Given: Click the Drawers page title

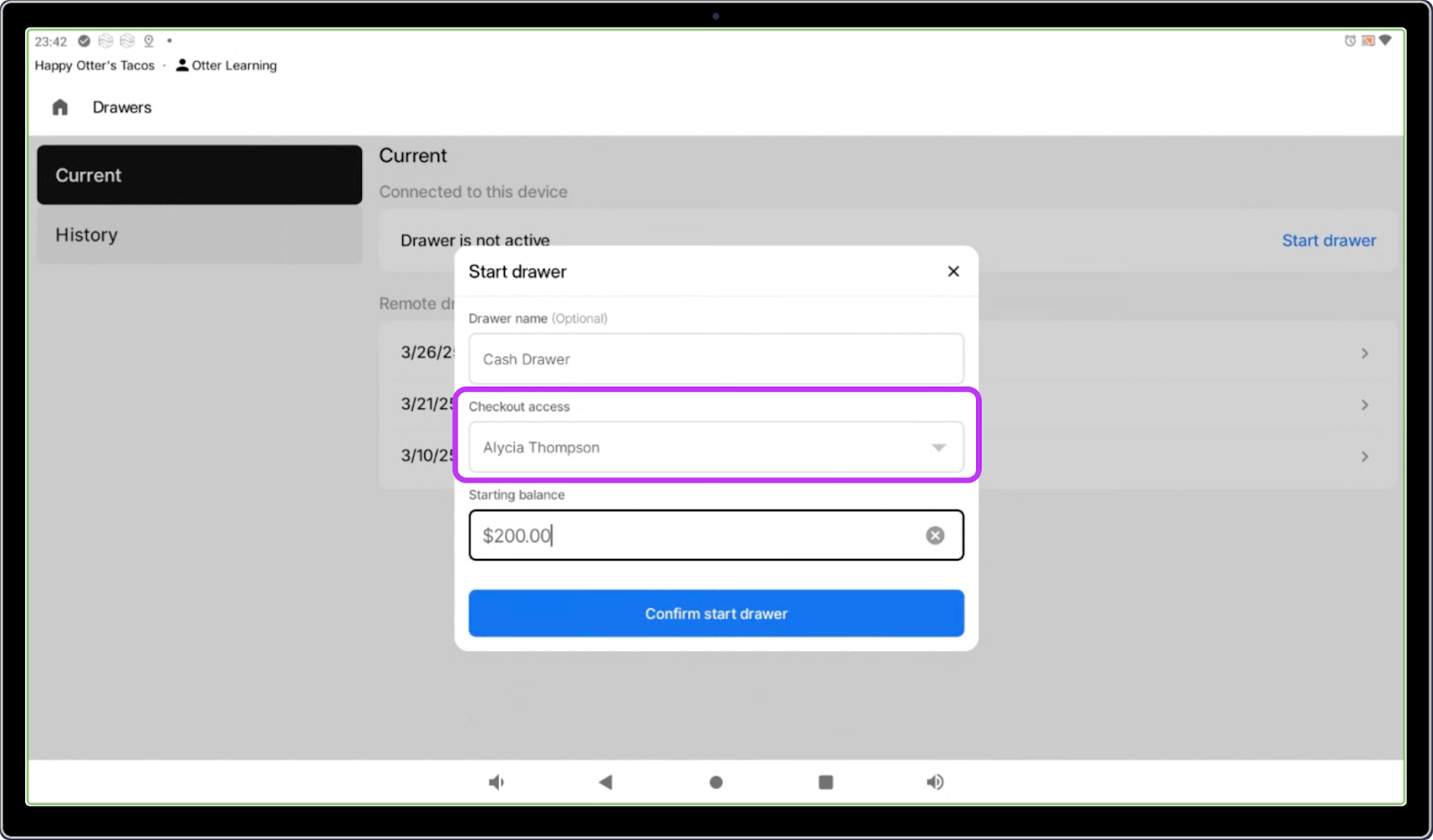Looking at the screenshot, I should click(122, 107).
